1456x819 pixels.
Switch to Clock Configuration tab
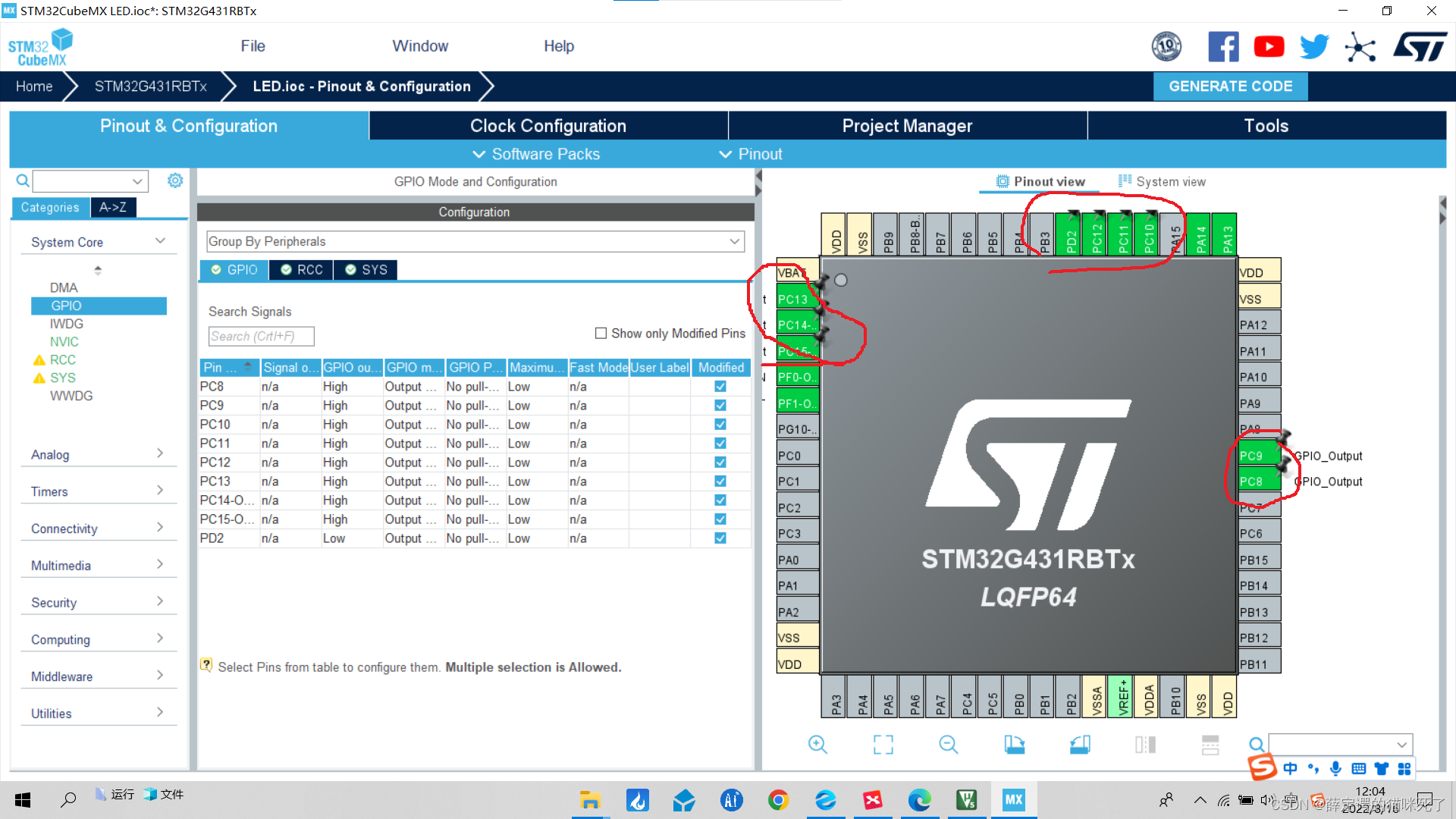click(548, 126)
